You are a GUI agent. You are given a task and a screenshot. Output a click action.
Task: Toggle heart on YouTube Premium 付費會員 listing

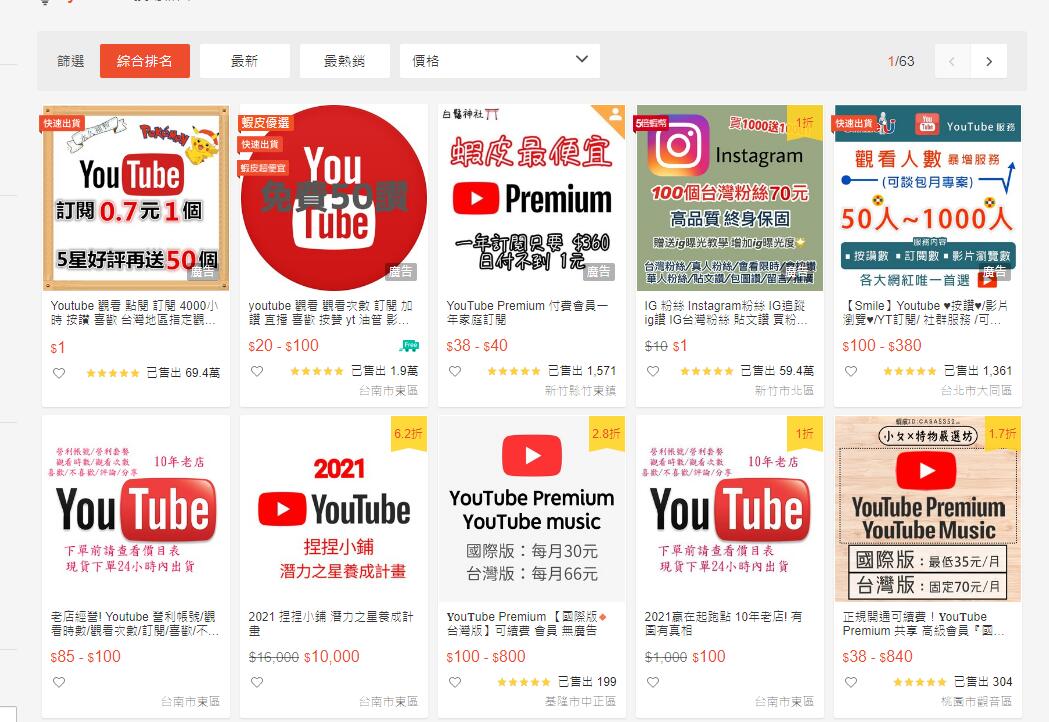tap(455, 371)
